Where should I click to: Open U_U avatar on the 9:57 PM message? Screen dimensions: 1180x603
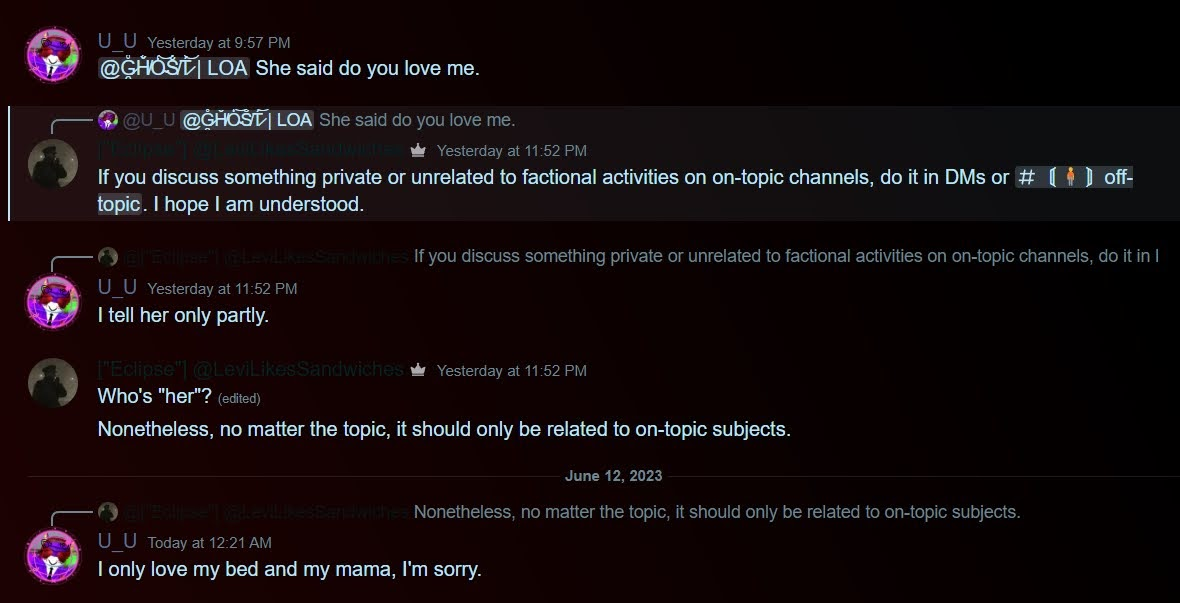(x=53, y=55)
